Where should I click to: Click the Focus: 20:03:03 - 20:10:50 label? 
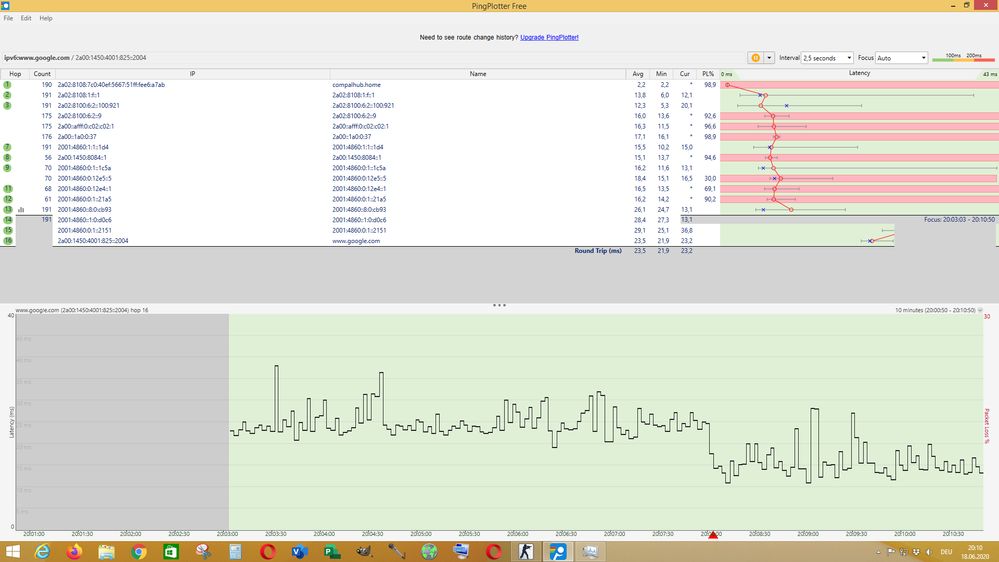click(x=959, y=219)
